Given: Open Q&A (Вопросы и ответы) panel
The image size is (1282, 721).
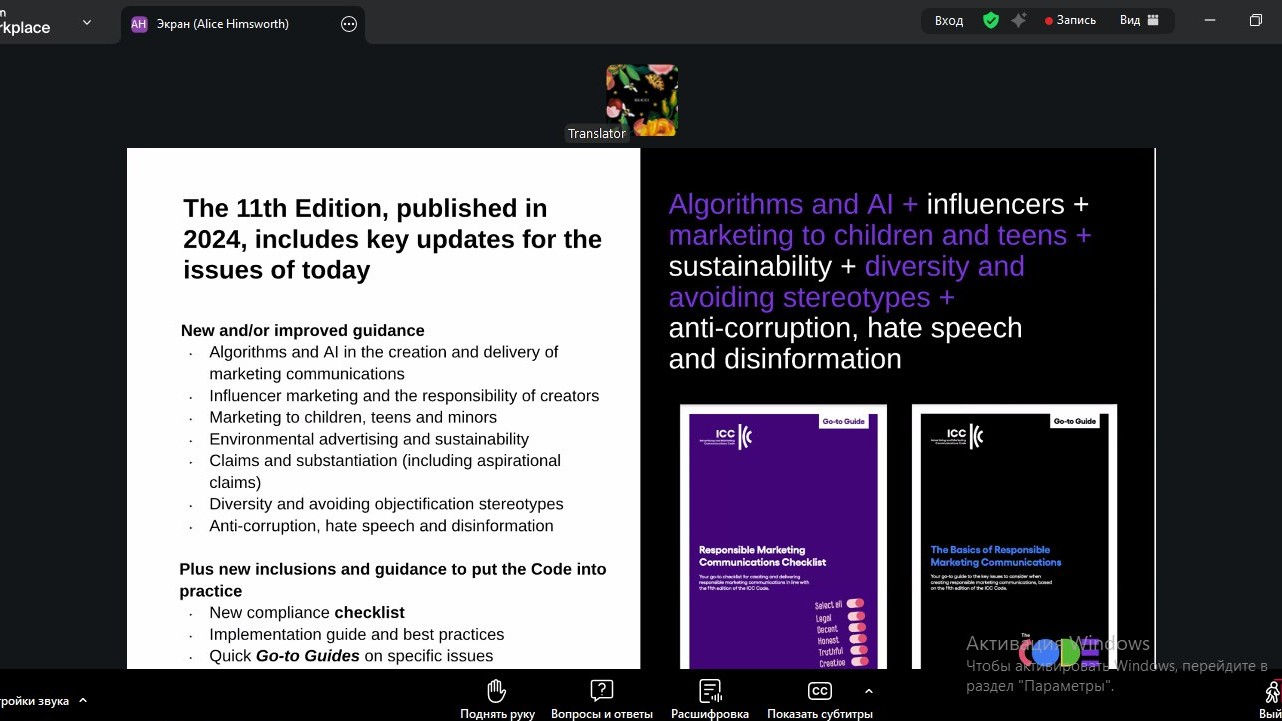Looking at the screenshot, I should coord(601,691).
